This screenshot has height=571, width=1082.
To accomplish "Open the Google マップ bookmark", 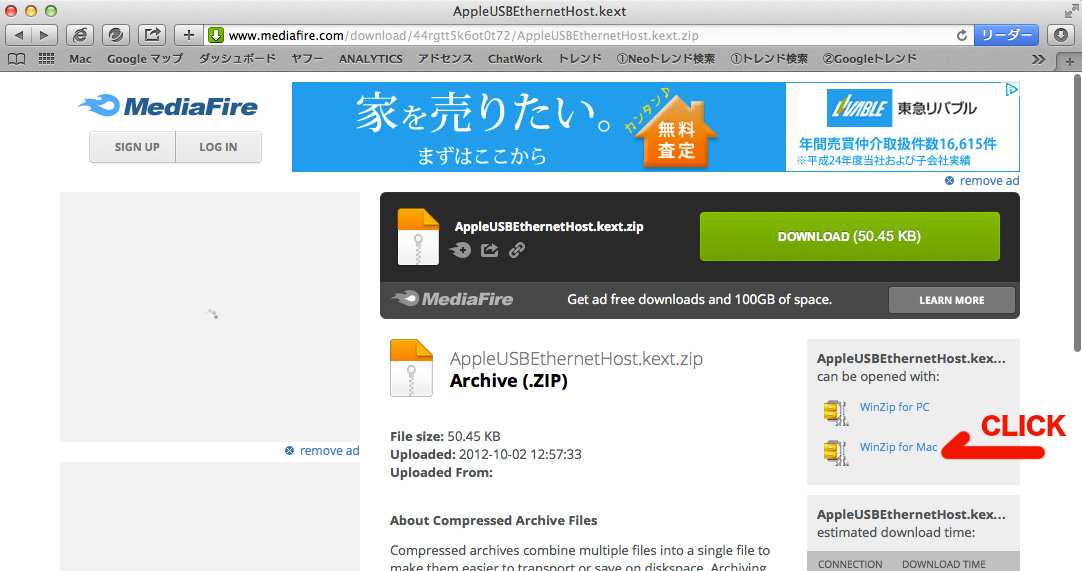I will 145,59.
